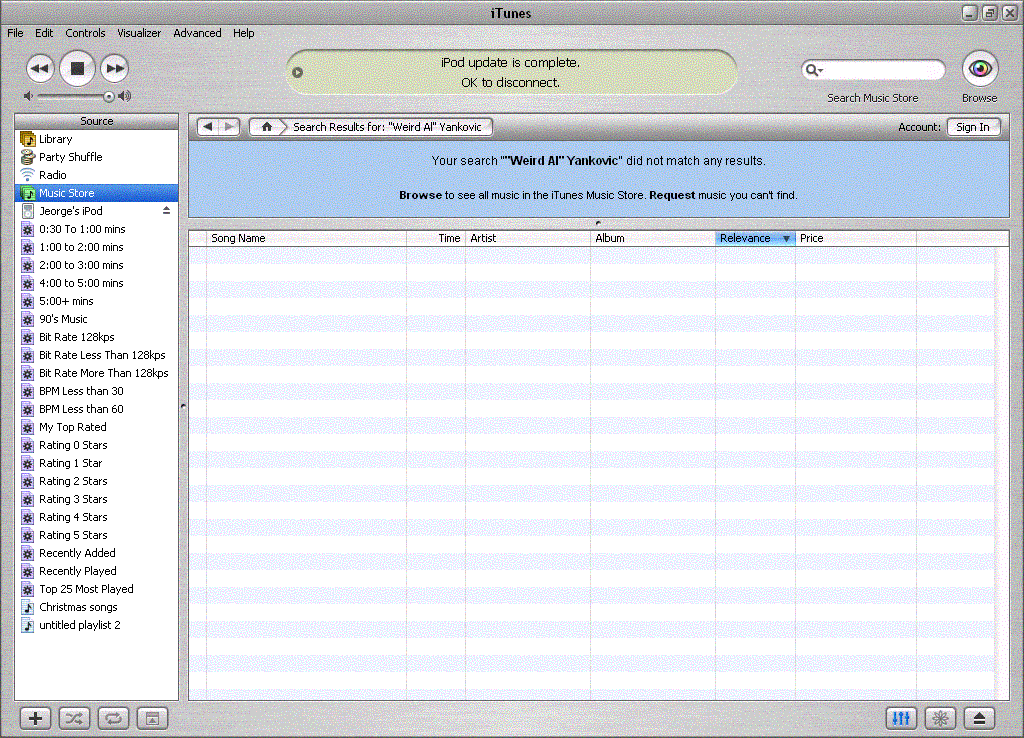Toggle shuffle playback button
Viewport: 1024px width, 738px height.
pos(74,718)
